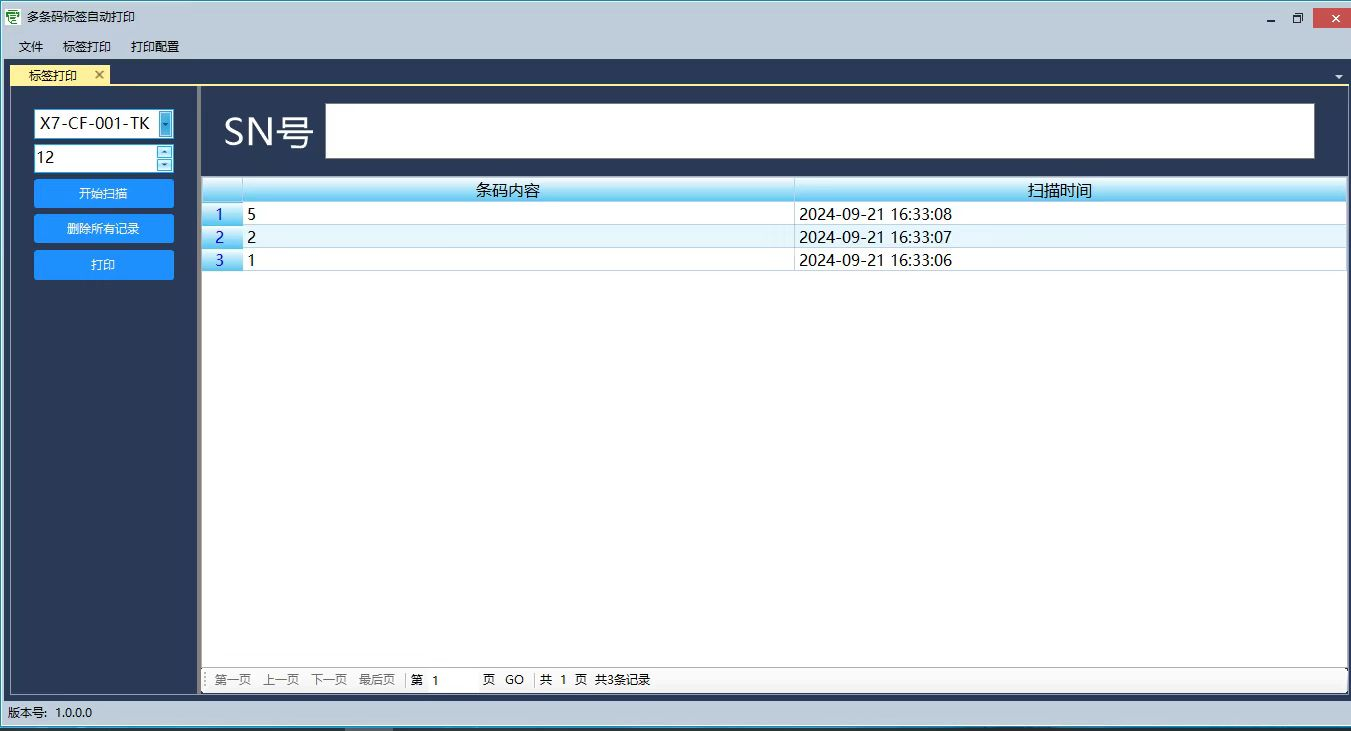Focus the SN号 input field
Screen dimensions: 1351x731
pyautogui.click(x=819, y=131)
